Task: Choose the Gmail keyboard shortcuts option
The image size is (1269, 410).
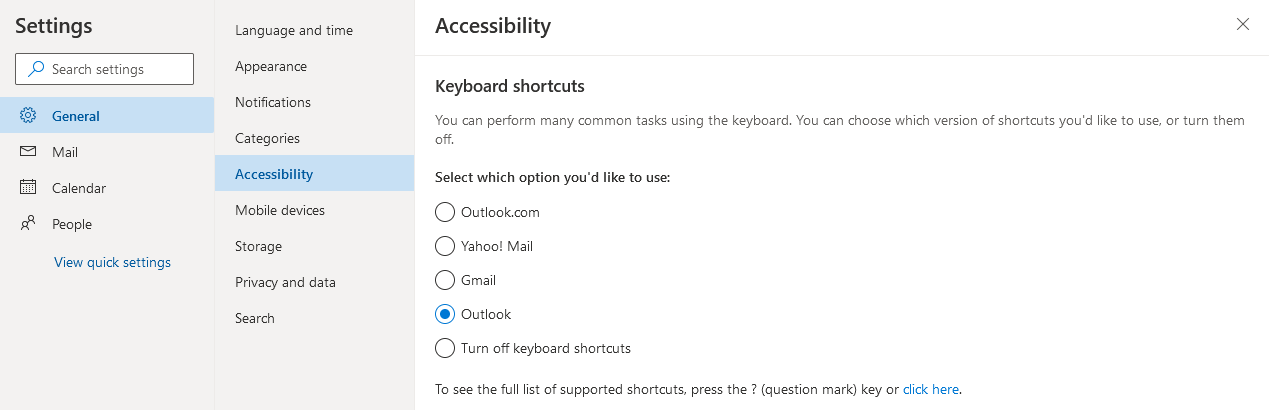Action: pos(445,280)
